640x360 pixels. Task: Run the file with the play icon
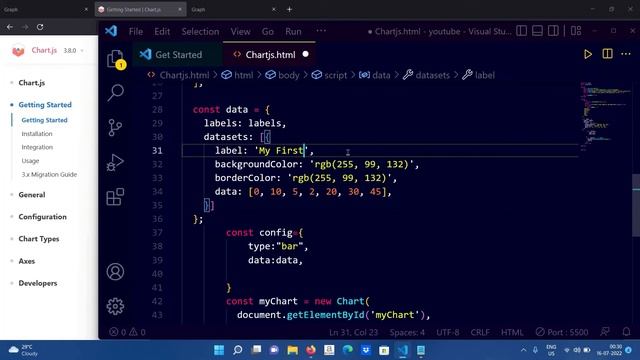[587, 54]
